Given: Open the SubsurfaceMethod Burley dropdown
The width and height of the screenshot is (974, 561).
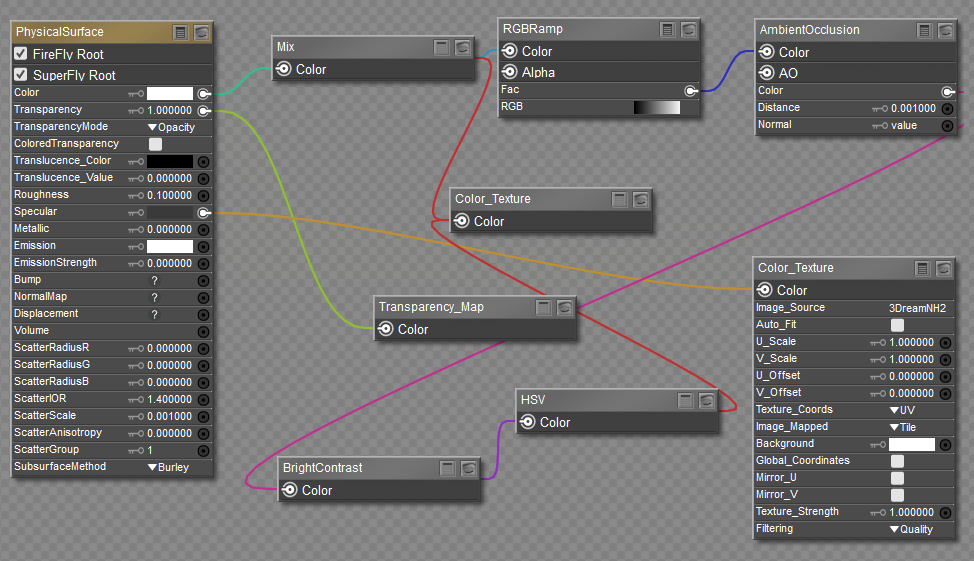Looking at the screenshot, I should (168, 467).
